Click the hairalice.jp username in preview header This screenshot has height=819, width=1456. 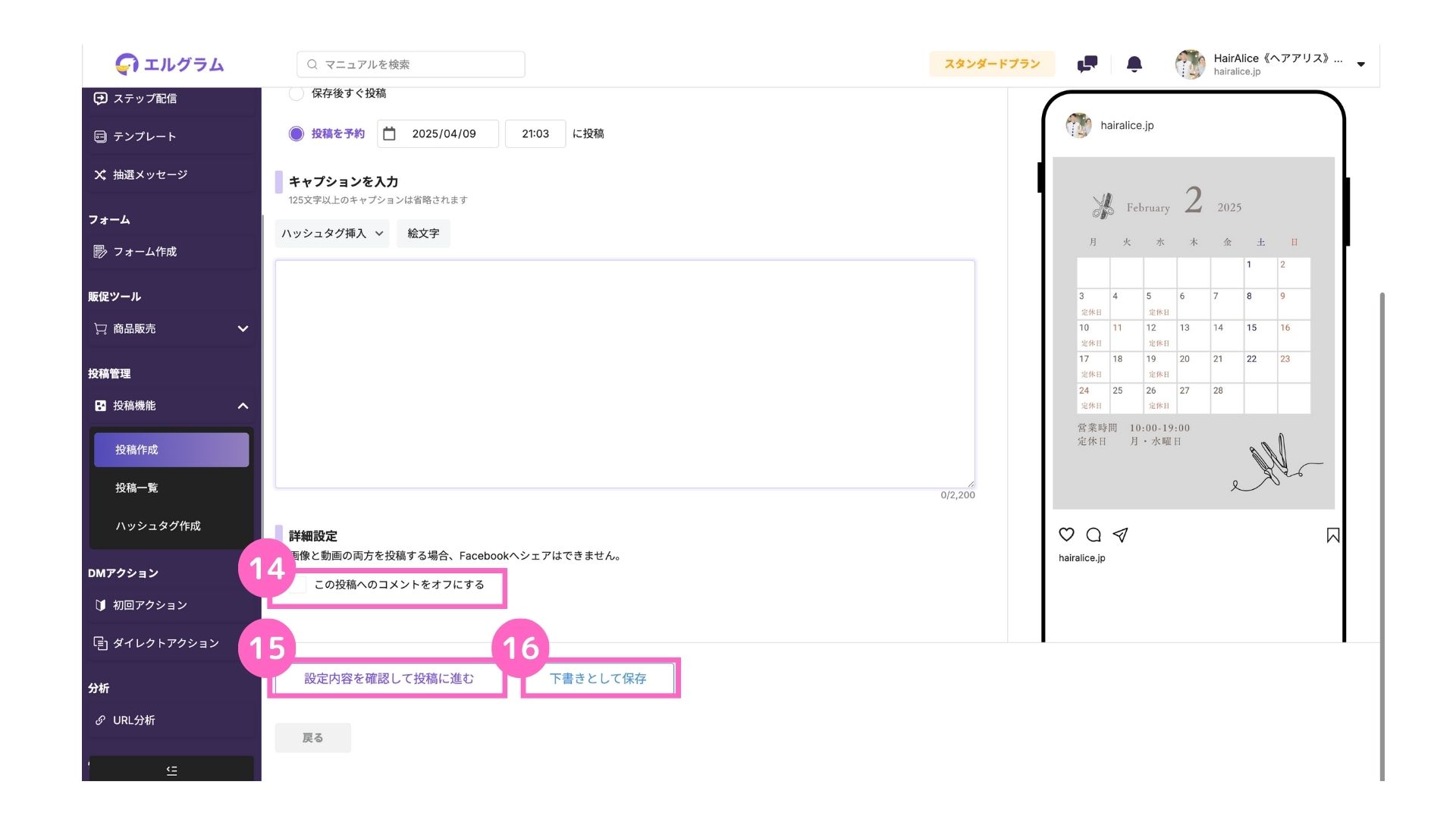tap(1127, 125)
